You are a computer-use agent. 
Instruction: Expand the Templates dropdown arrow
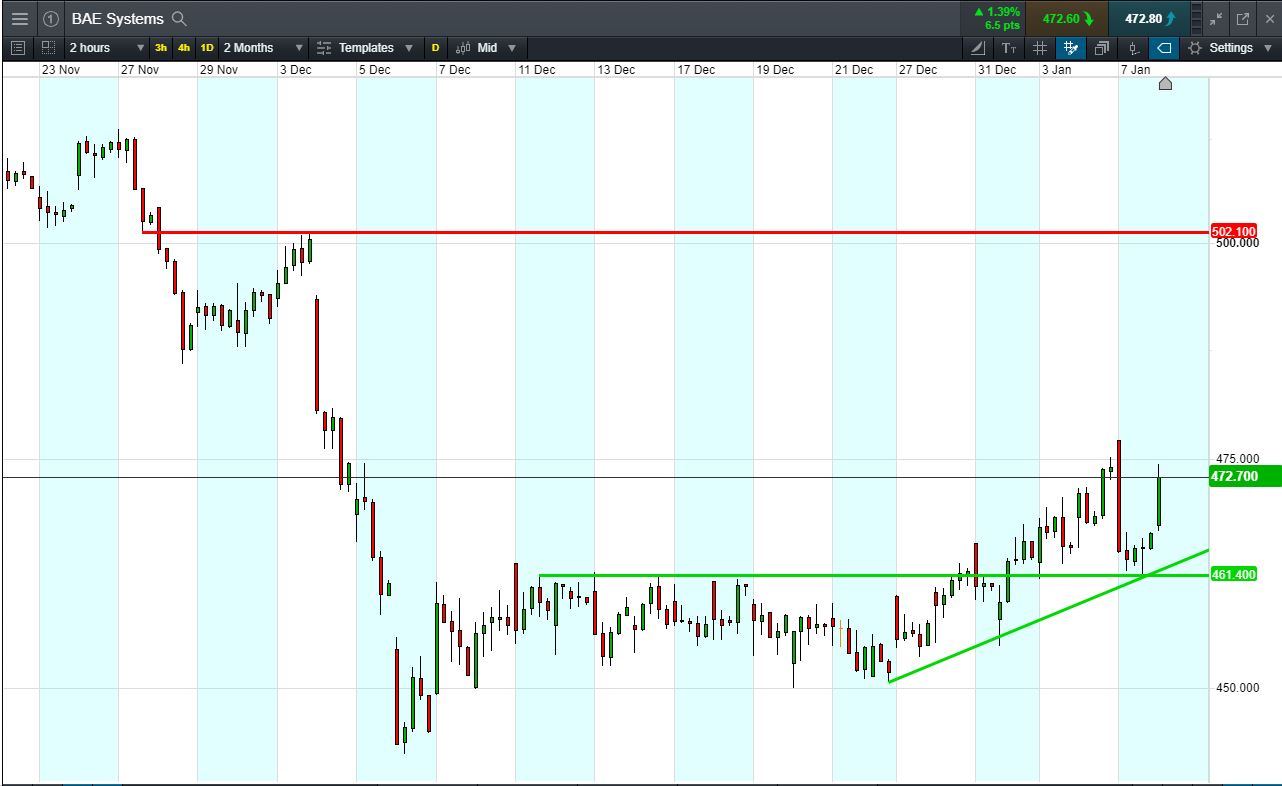click(409, 48)
